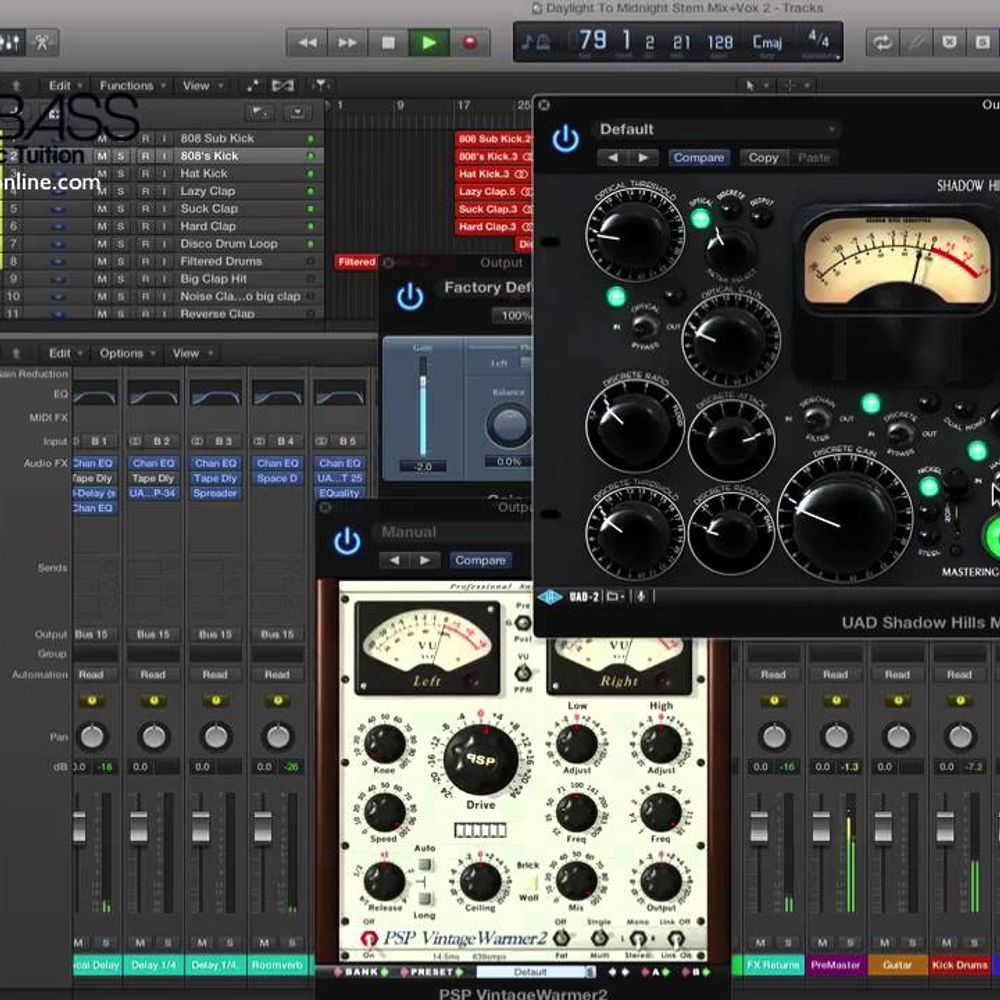Screen dimensions: 1000x1000
Task: Toggle the Cycle loop button in control bar
Action: (883, 43)
